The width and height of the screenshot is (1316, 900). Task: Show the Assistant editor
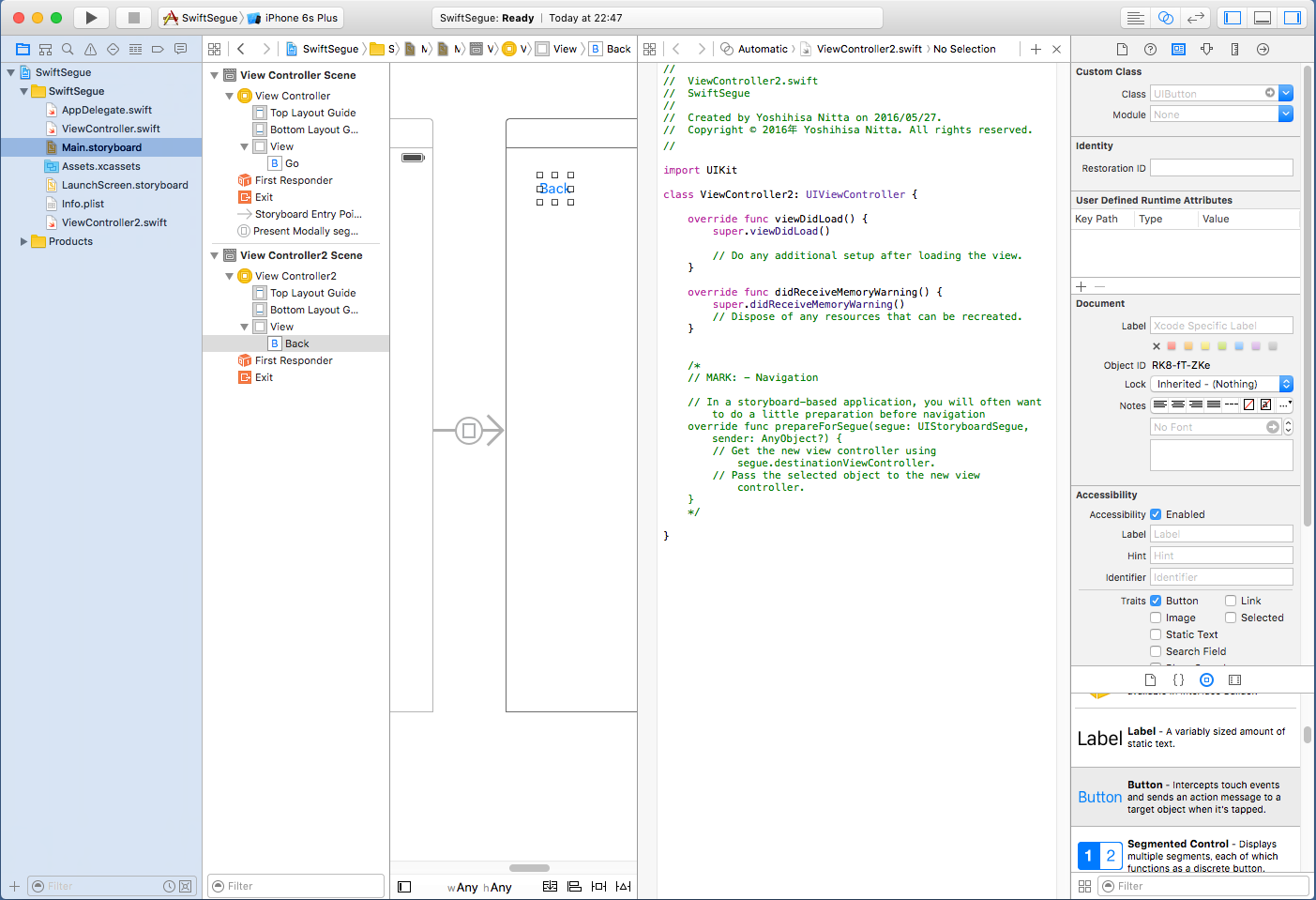tap(1165, 18)
